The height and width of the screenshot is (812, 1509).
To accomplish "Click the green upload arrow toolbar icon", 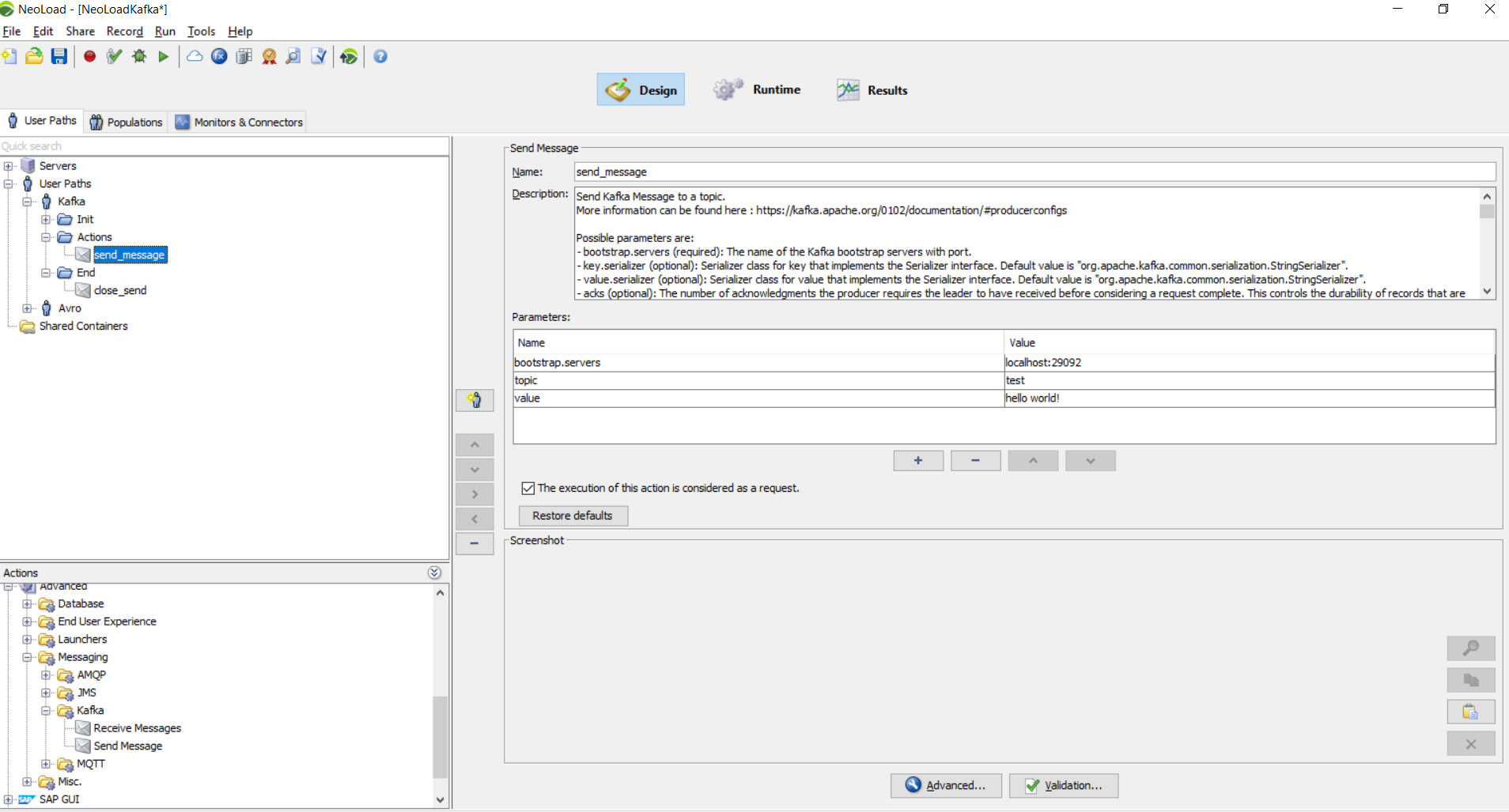I will [x=349, y=56].
